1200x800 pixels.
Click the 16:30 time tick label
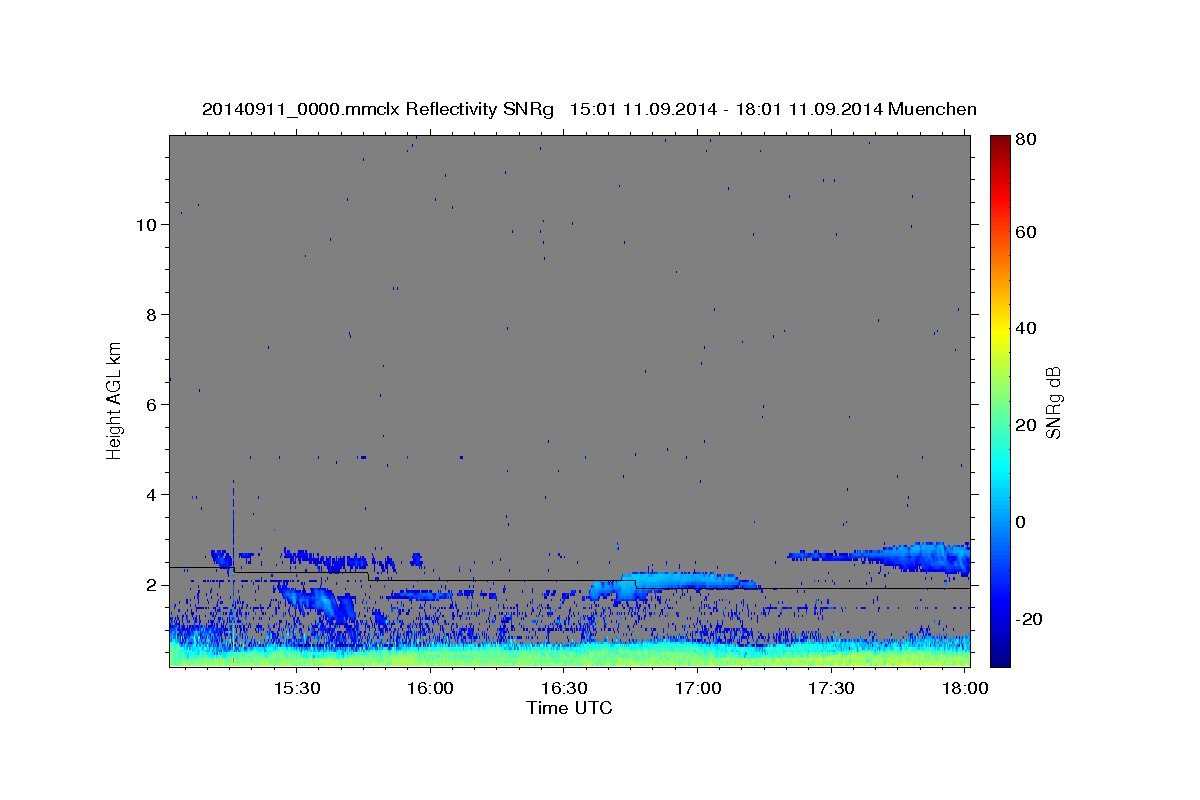(x=564, y=688)
